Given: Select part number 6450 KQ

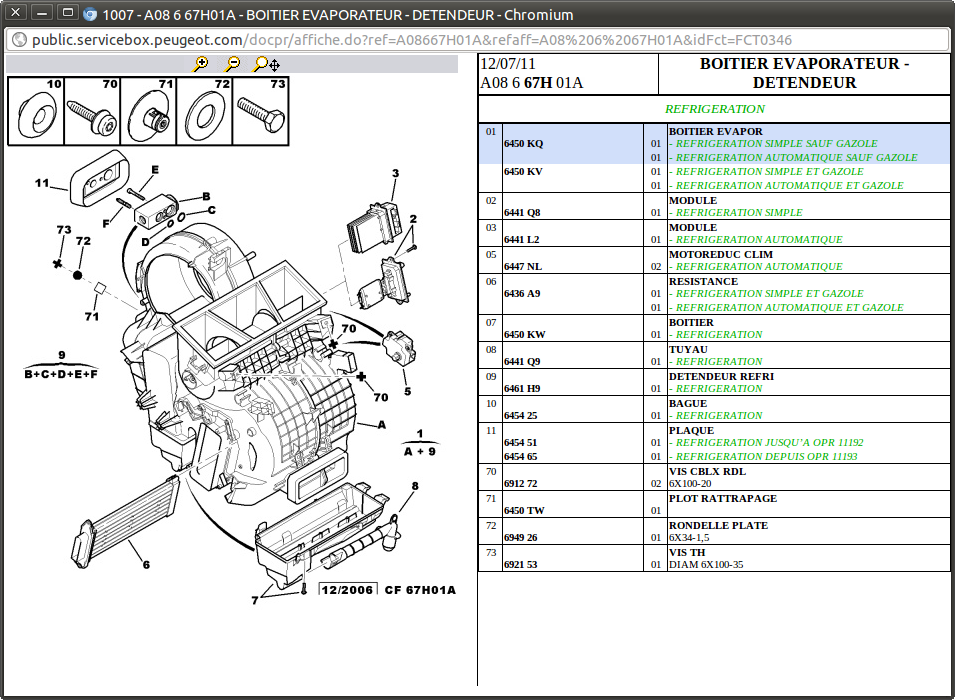Looking at the screenshot, I should 523,144.
